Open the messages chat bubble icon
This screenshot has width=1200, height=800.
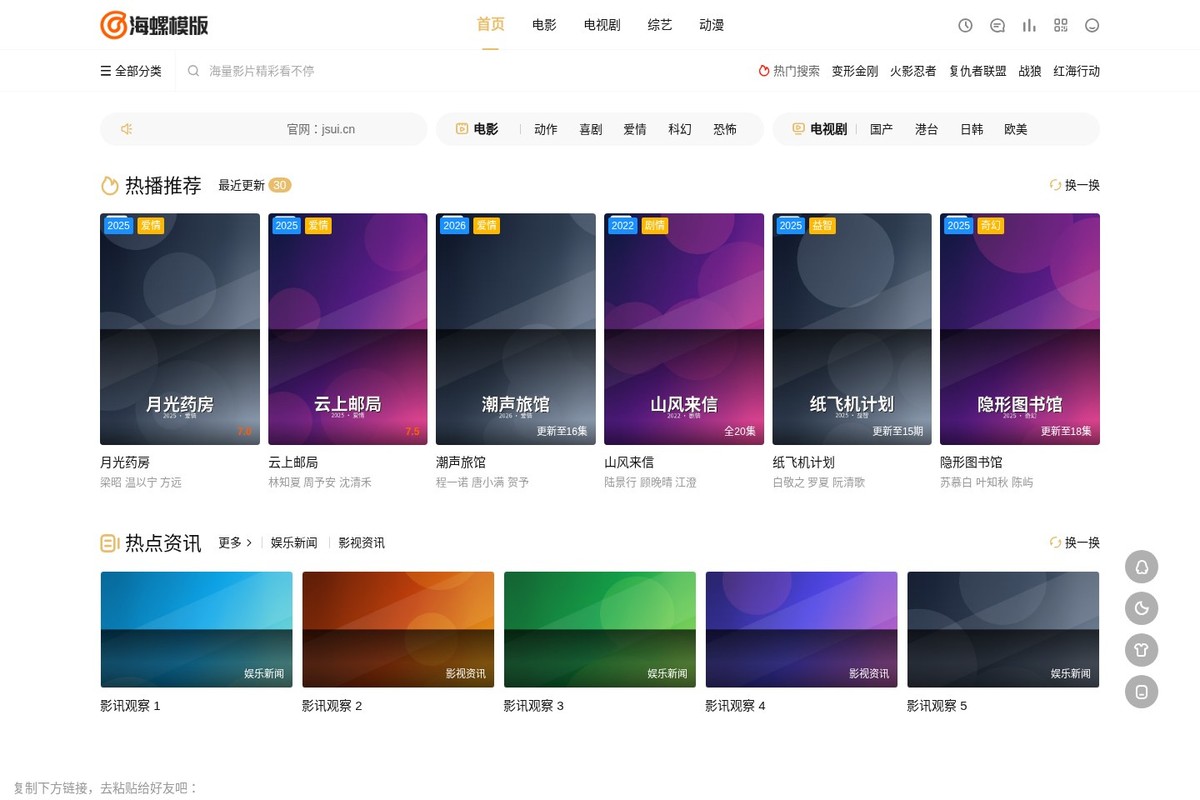pyautogui.click(x=997, y=25)
